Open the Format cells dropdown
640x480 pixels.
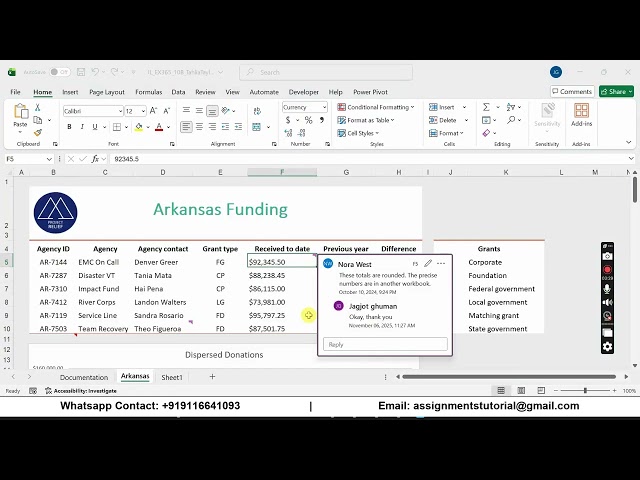point(446,133)
